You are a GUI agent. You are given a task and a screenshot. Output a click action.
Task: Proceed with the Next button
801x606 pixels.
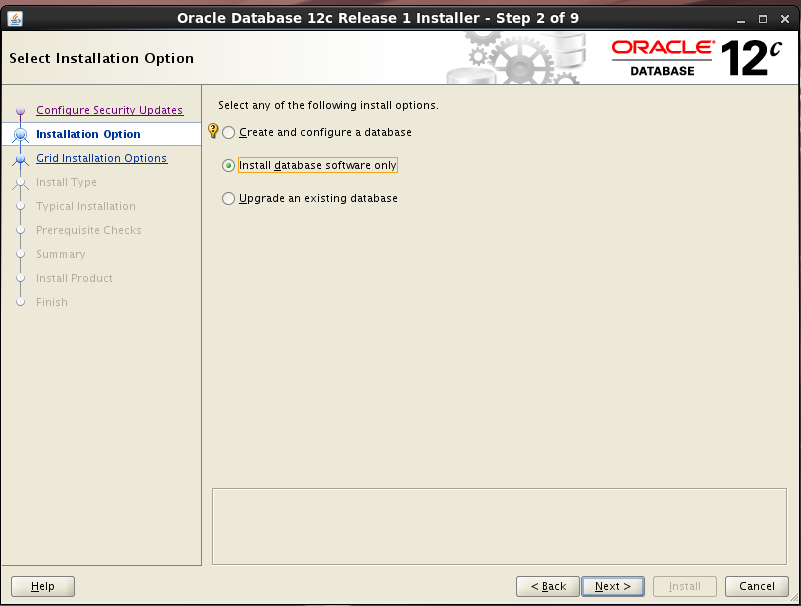(613, 586)
